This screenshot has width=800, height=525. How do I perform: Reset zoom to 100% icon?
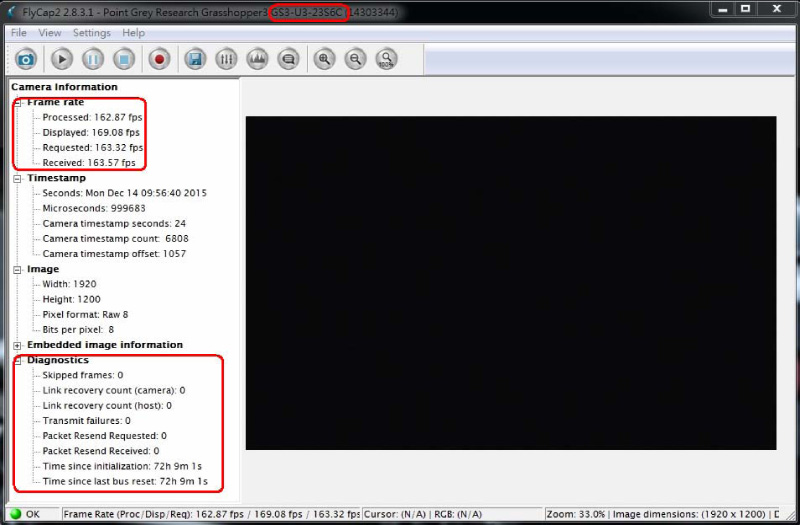(x=386, y=59)
